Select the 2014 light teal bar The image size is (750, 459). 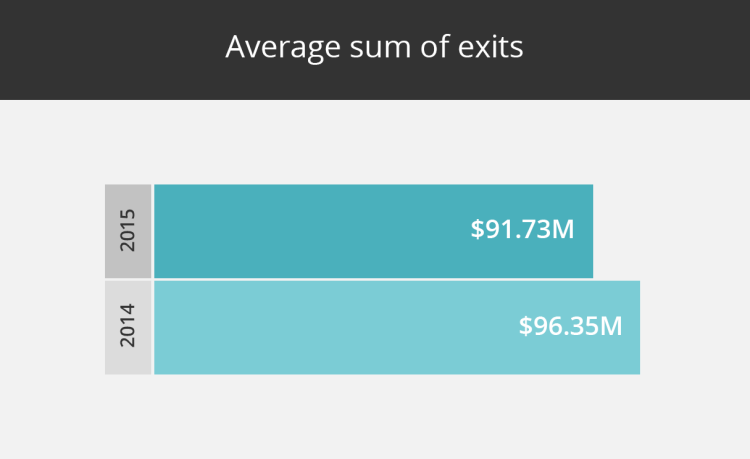(397, 328)
